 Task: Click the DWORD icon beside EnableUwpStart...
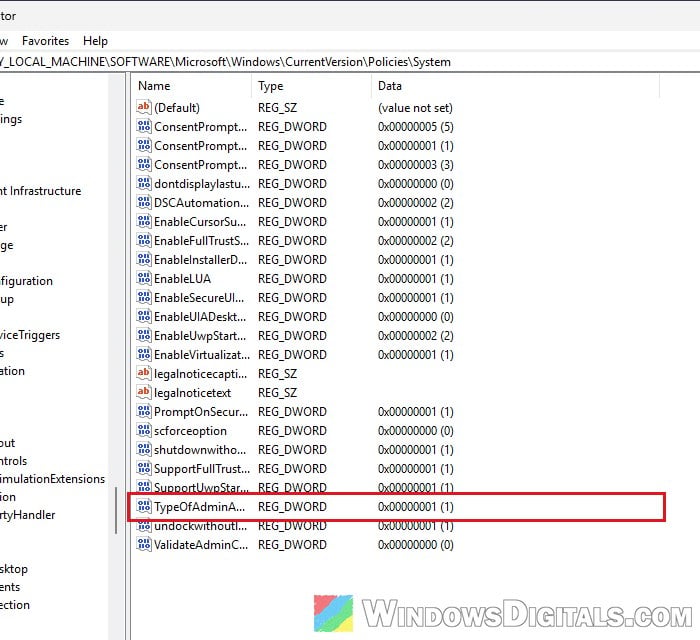point(144,335)
